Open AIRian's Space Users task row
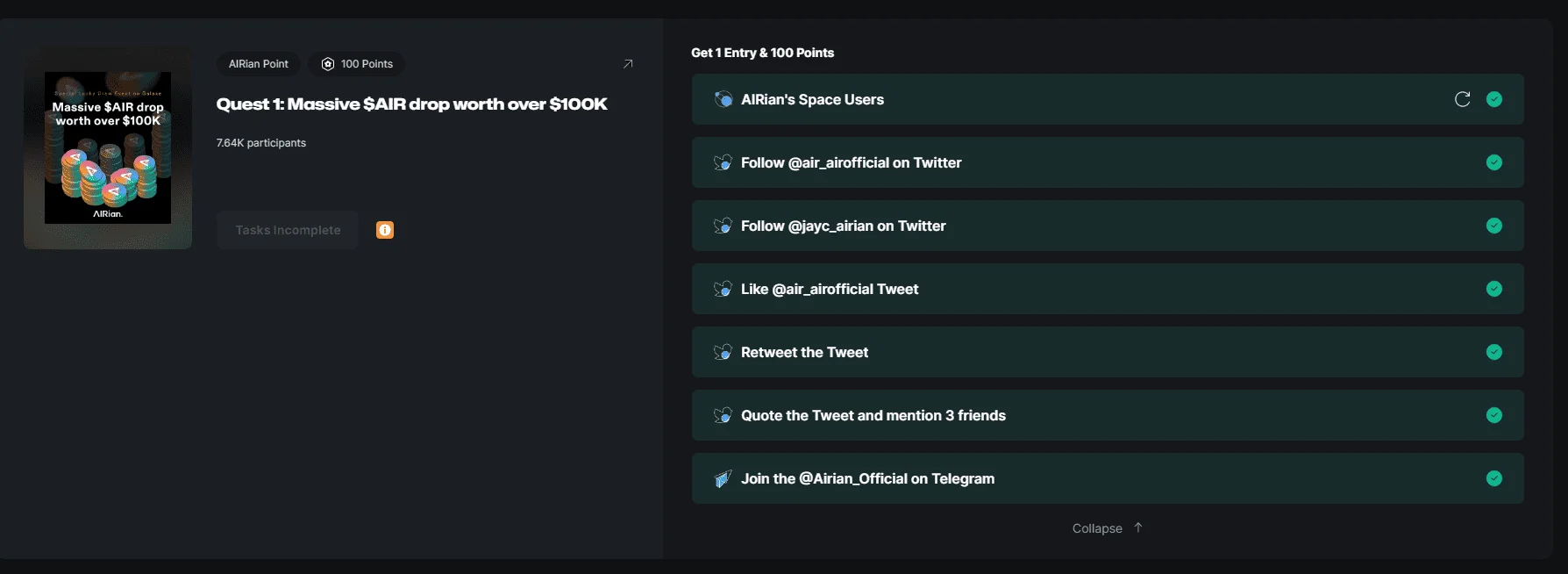 click(1108, 99)
